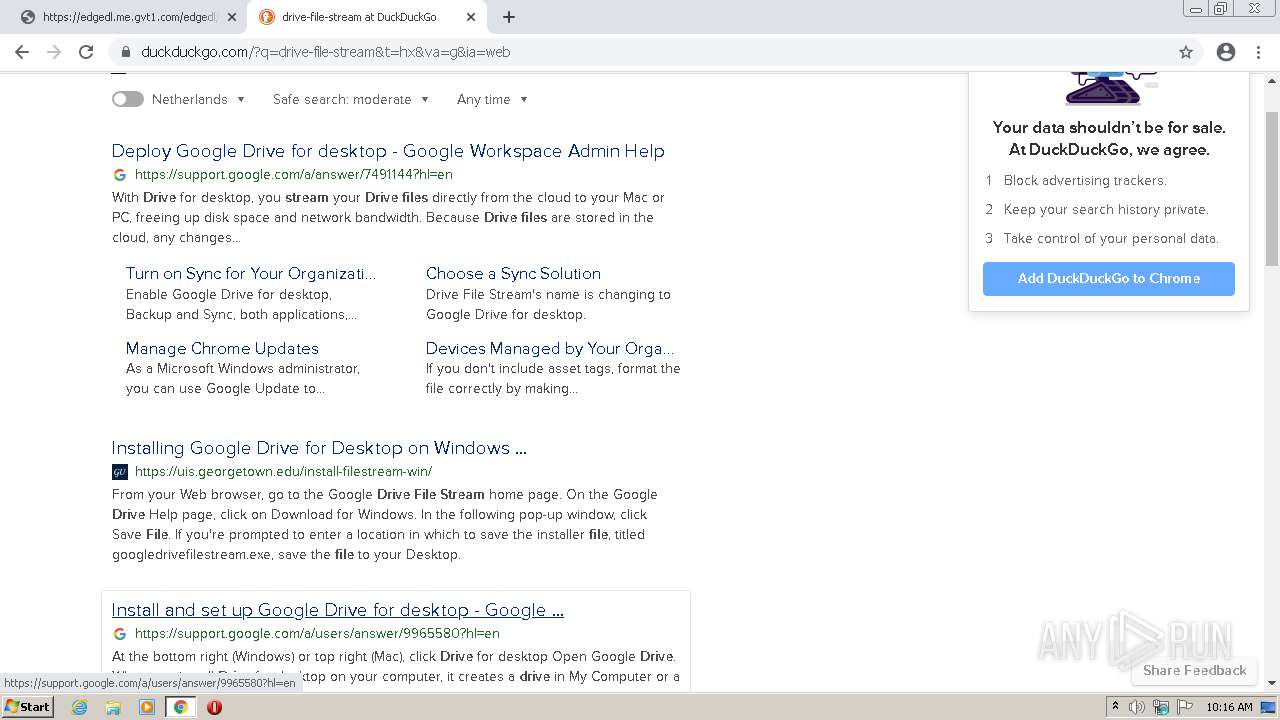1280x720 pixels.
Task: Open Devices Managed by Your Organization sublink
Action: coord(550,348)
